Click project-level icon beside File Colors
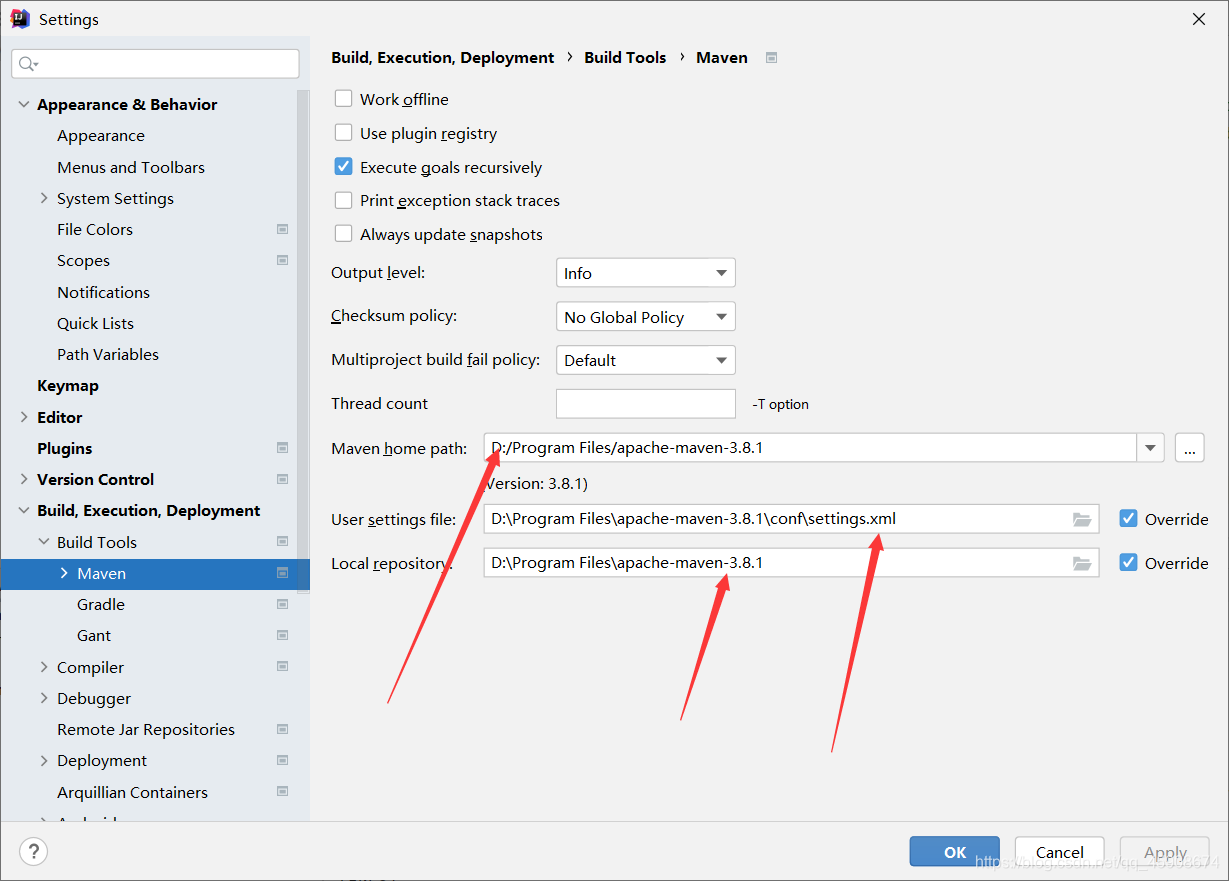 (x=282, y=229)
